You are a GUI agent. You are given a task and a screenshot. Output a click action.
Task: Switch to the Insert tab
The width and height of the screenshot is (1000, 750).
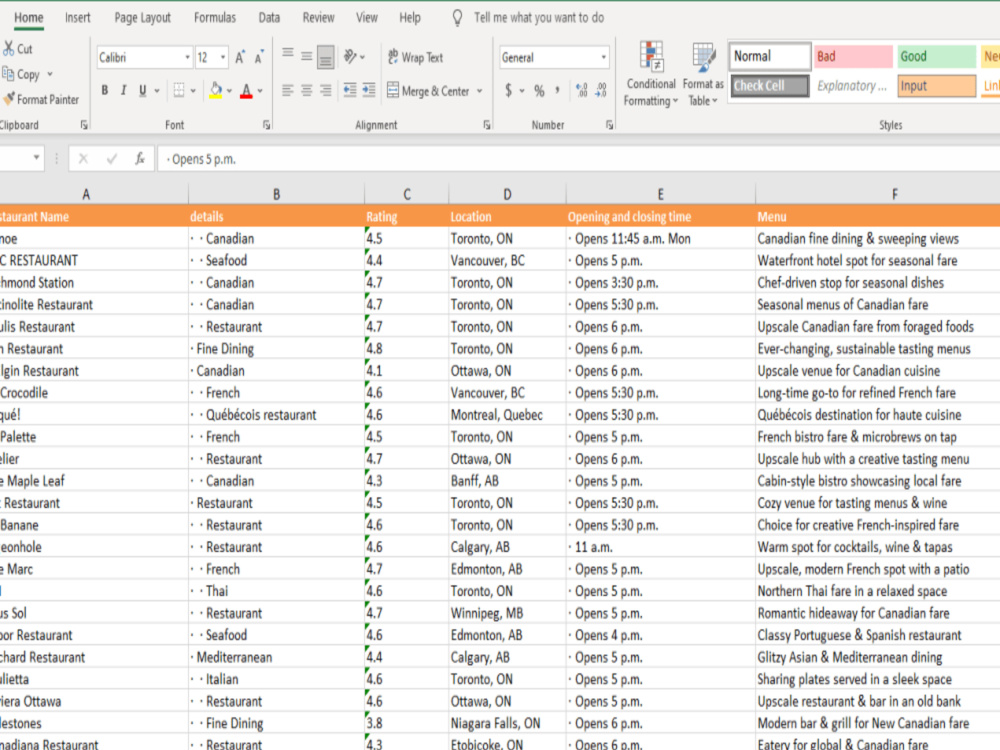point(77,18)
